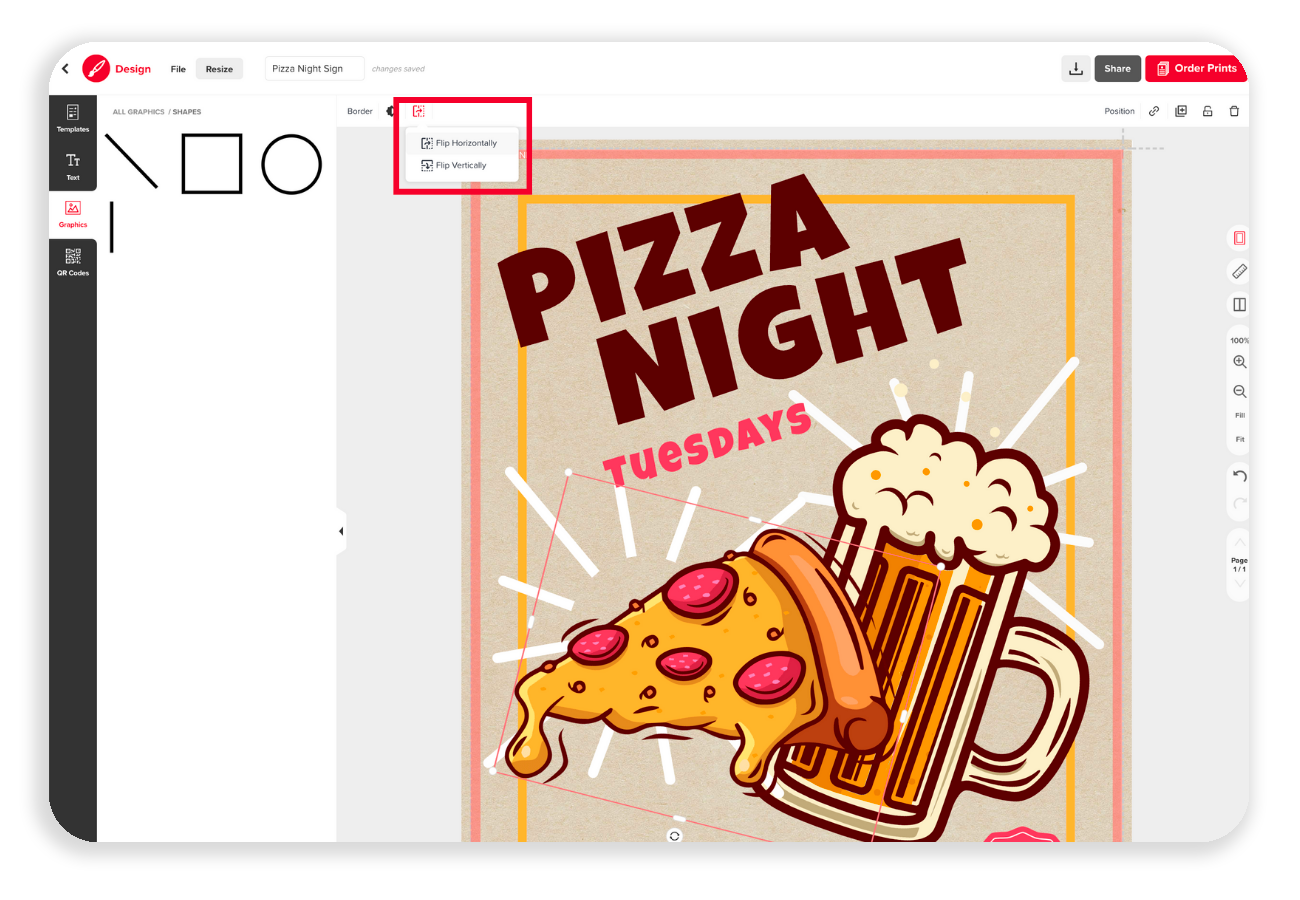Click the Order Prints button
Image resolution: width=1300 pixels, height=900 pixels.
click(1197, 68)
